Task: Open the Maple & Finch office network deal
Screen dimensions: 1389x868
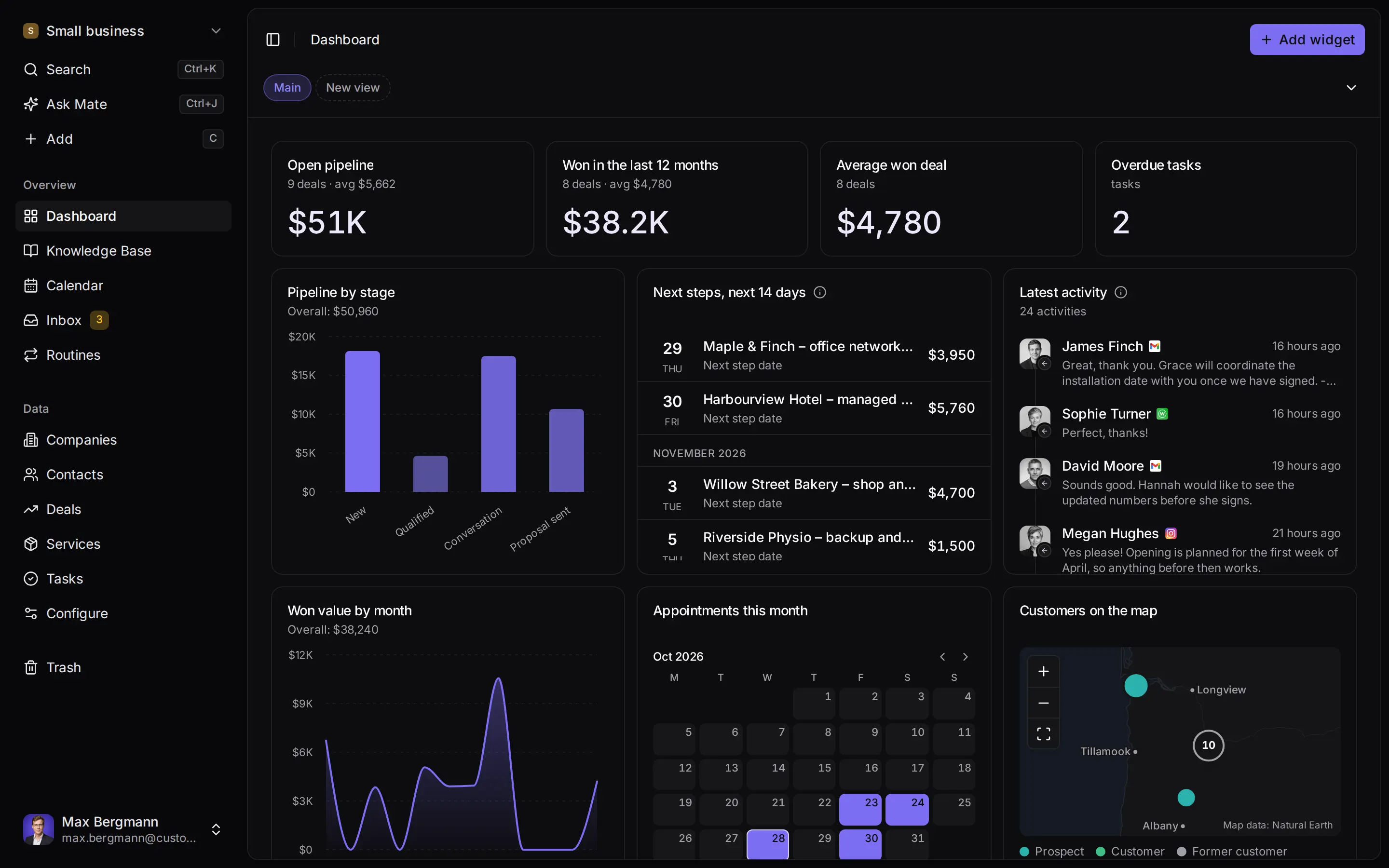Action: coord(813,355)
